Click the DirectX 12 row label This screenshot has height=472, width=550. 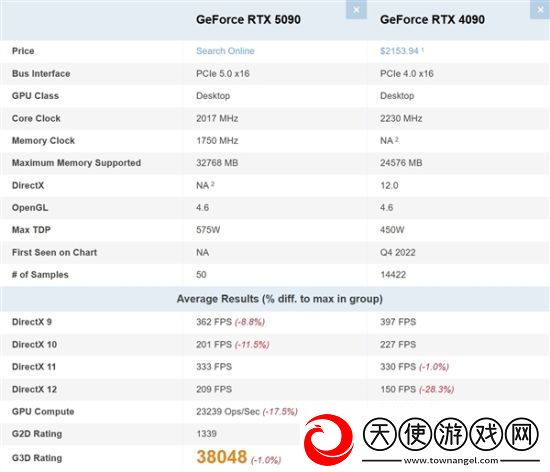(34, 389)
